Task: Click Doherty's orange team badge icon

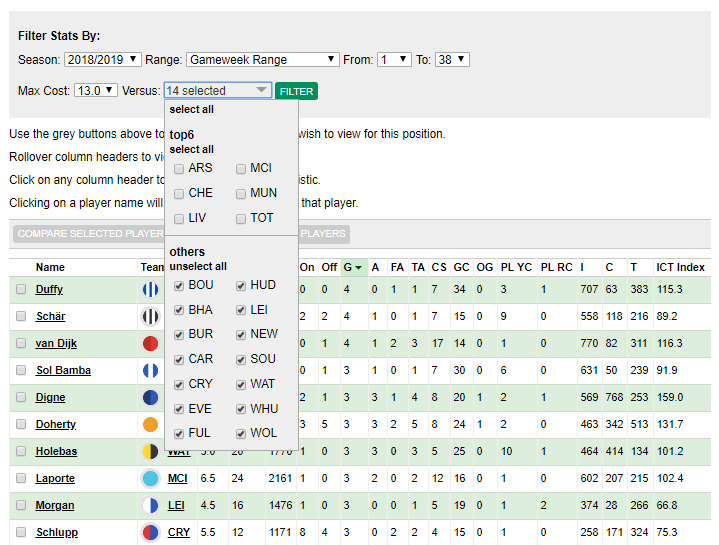Action: pyautogui.click(x=150, y=424)
